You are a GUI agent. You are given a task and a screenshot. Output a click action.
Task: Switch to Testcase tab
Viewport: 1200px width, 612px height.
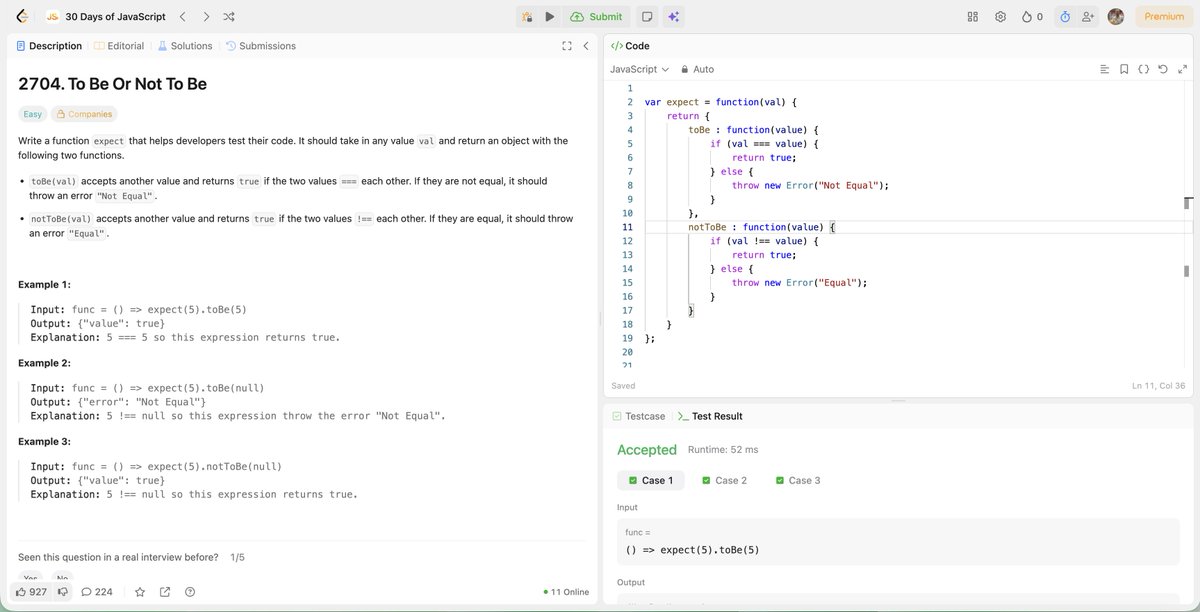(x=638, y=416)
